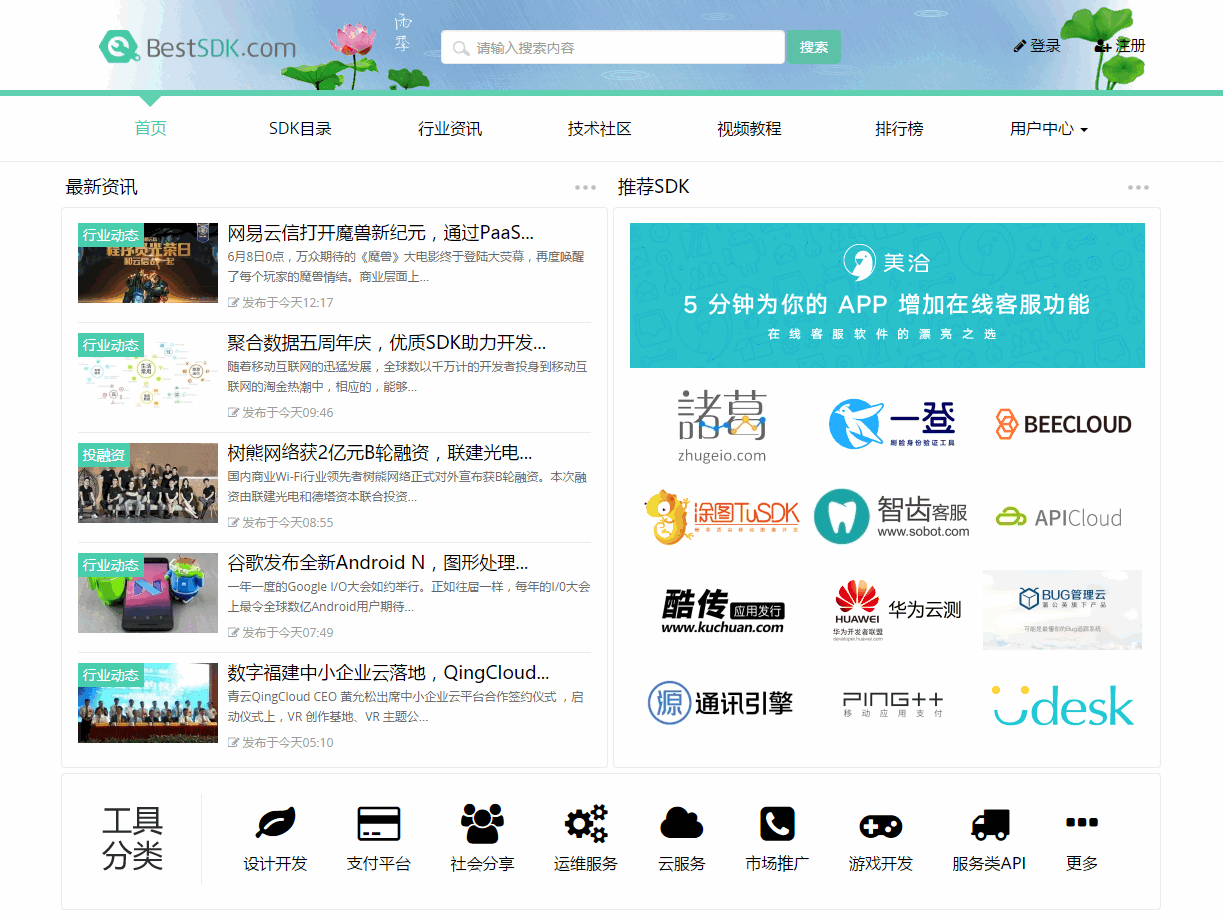Screen dimensions: 1223x917
Task: Open the 用户中心 dropdown menu
Action: tap(1047, 128)
